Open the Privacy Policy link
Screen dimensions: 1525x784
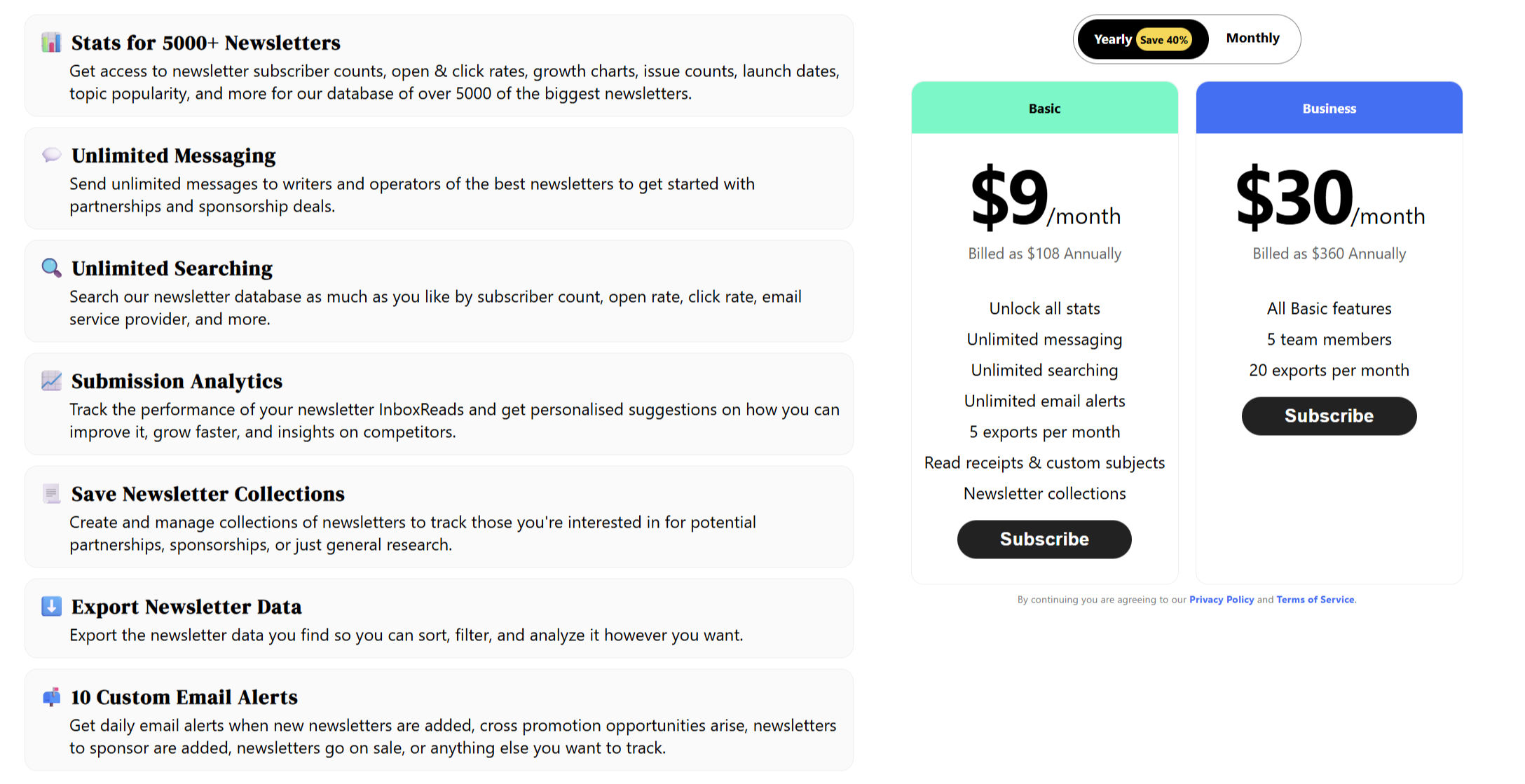tap(1222, 600)
